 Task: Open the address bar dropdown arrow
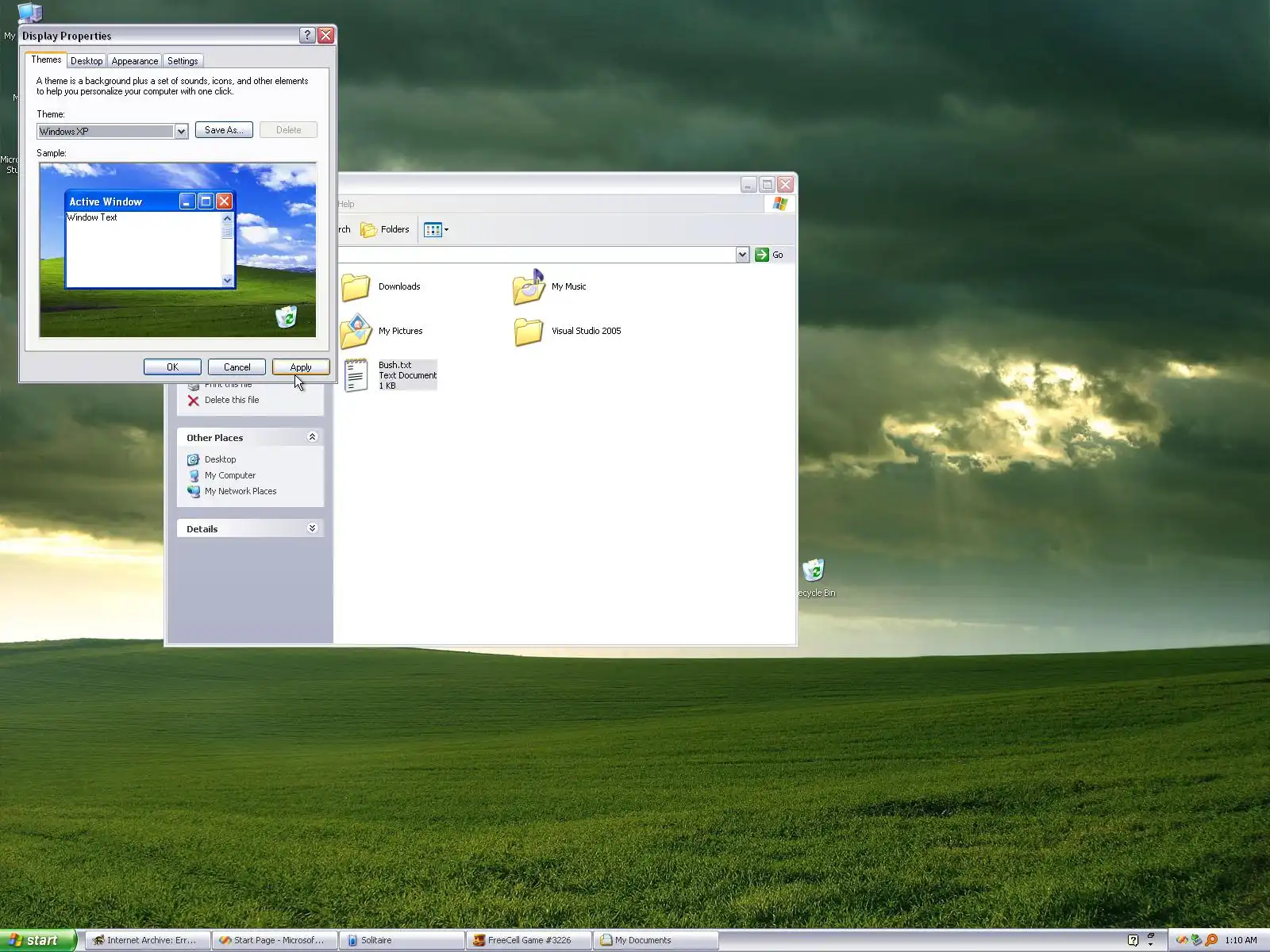pyautogui.click(x=742, y=255)
